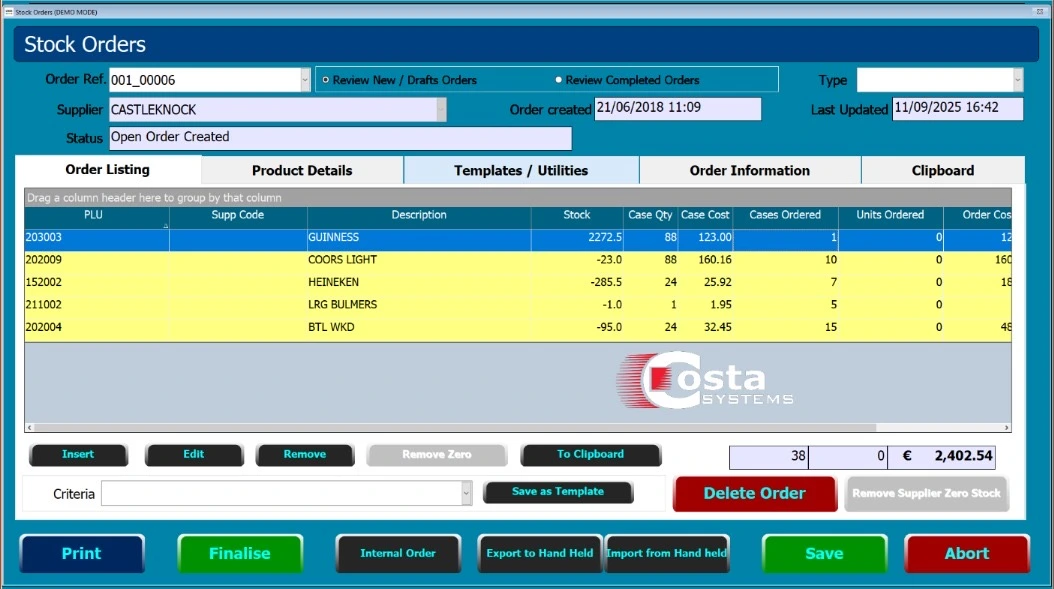Open the Supplier dropdown arrow
The height and width of the screenshot is (589, 1054).
441,109
